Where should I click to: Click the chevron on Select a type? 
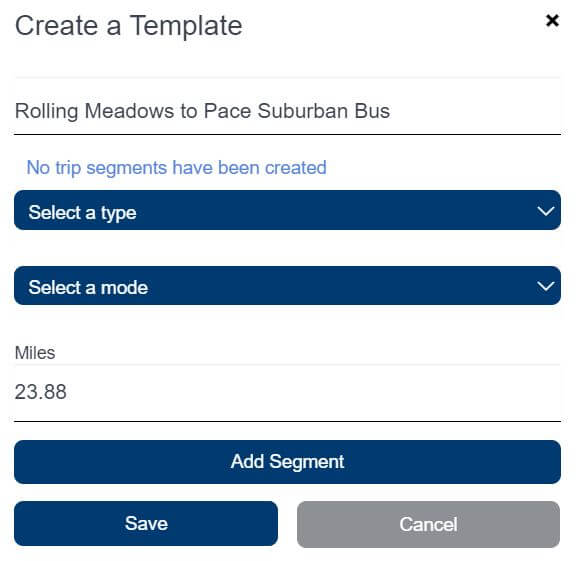coord(545,211)
